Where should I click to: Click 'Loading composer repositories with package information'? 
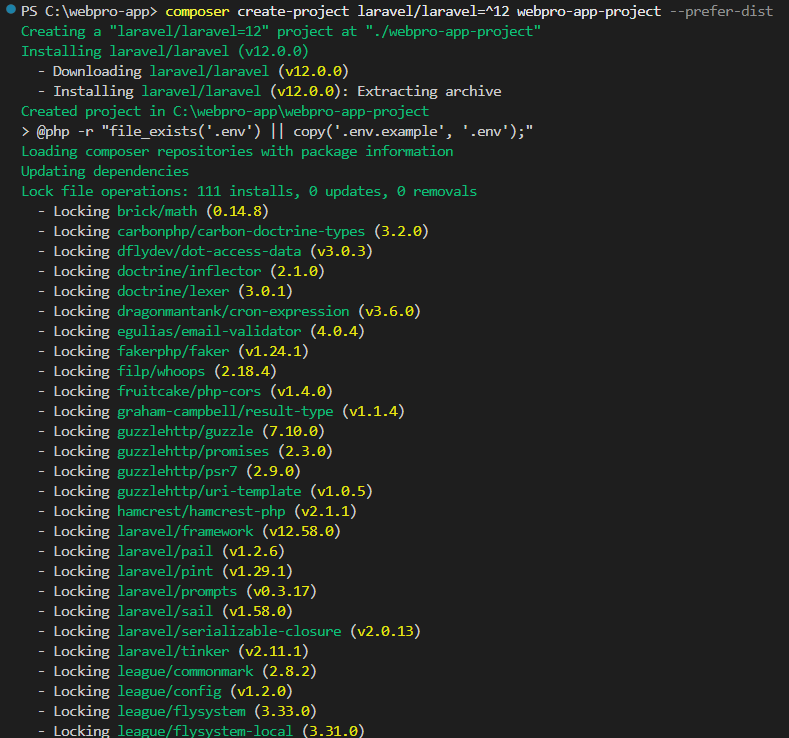point(237,151)
